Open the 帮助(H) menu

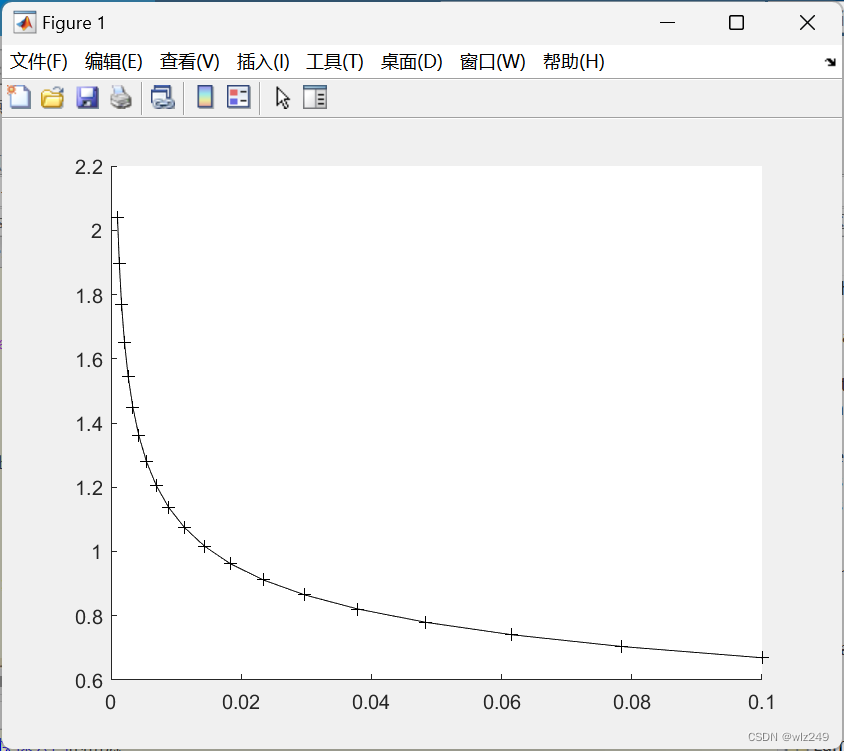pos(574,61)
